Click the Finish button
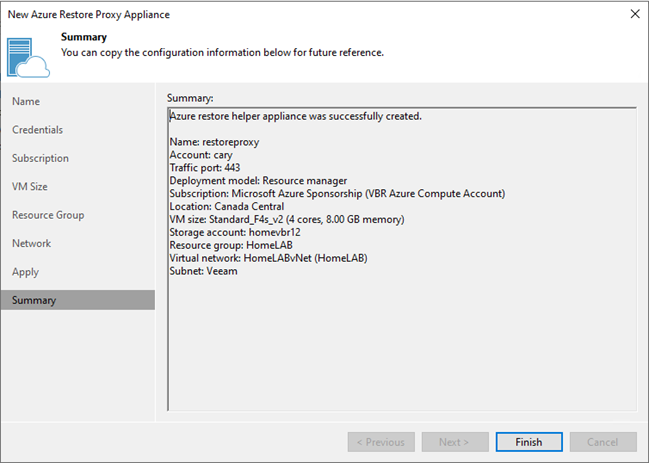 click(x=529, y=442)
